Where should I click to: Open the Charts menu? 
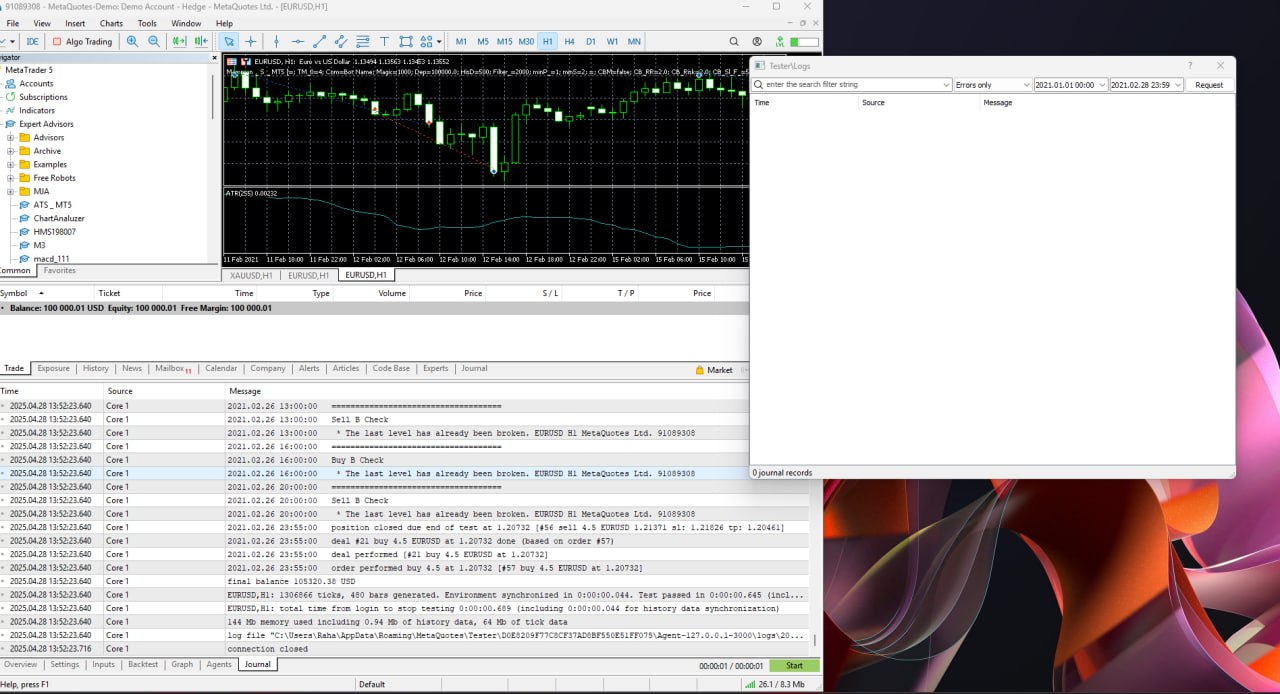(111, 23)
